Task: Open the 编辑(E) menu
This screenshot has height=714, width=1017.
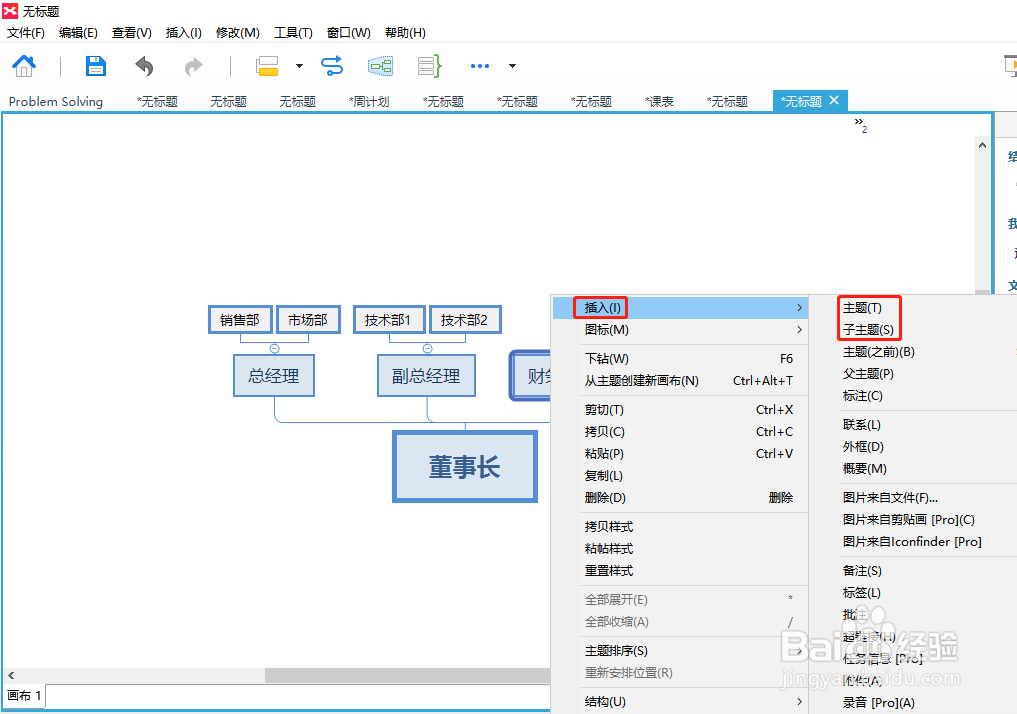Action: [x=78, y=32]
